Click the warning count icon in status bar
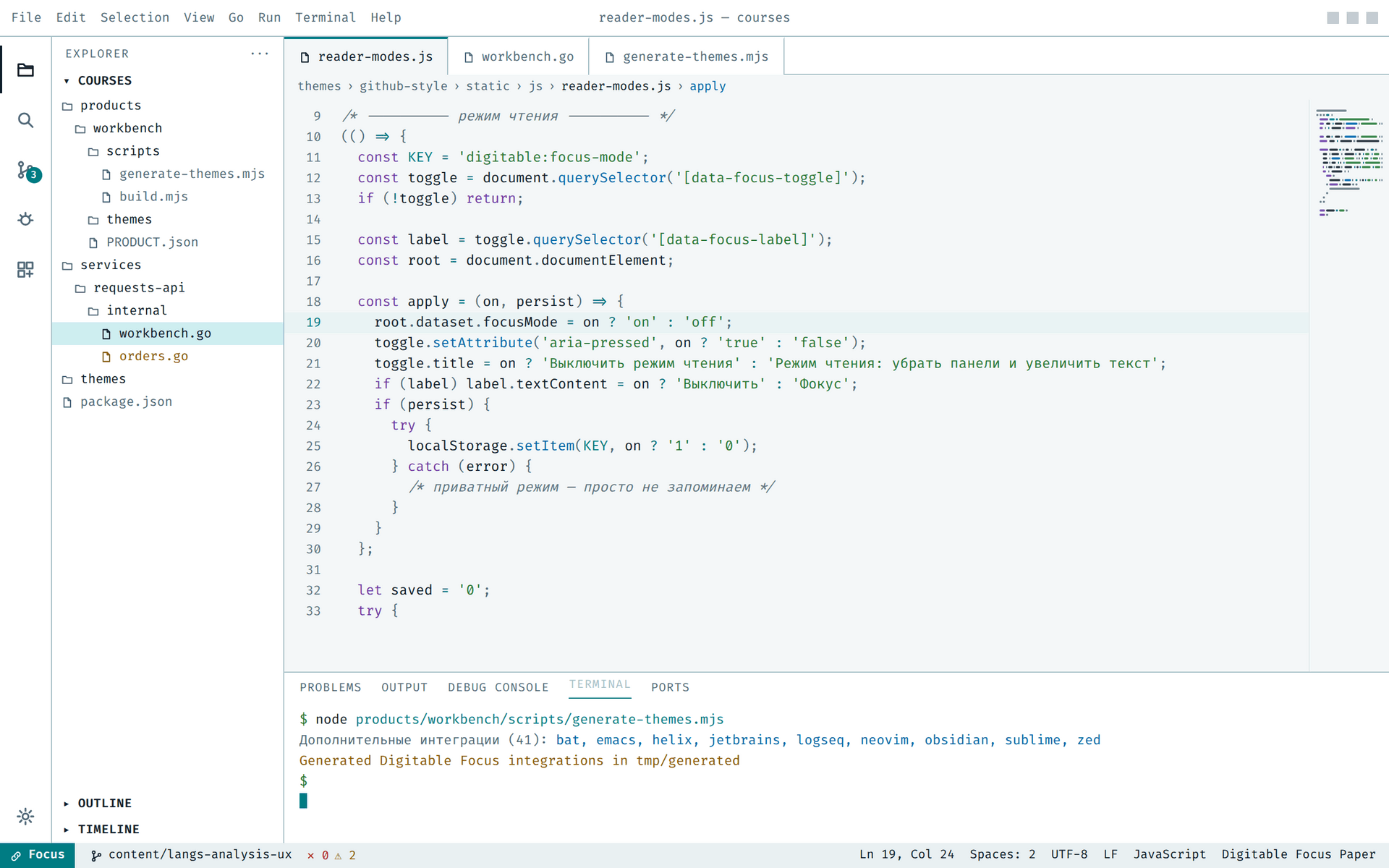The height and width of the screenshot is (868, 1389). [338, 855]
